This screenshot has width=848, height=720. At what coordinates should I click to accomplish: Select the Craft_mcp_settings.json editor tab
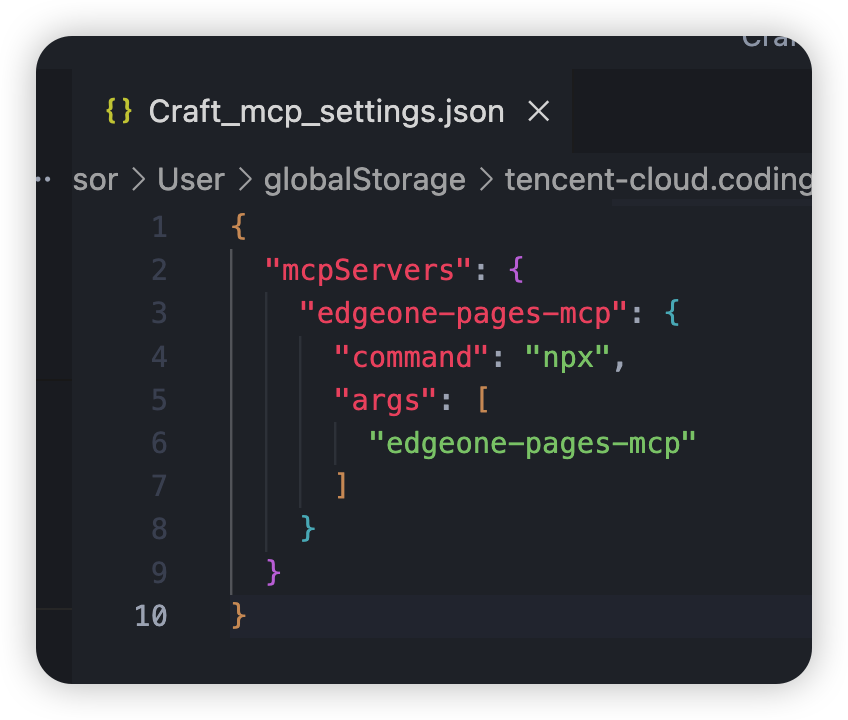[x=326, y=111]
